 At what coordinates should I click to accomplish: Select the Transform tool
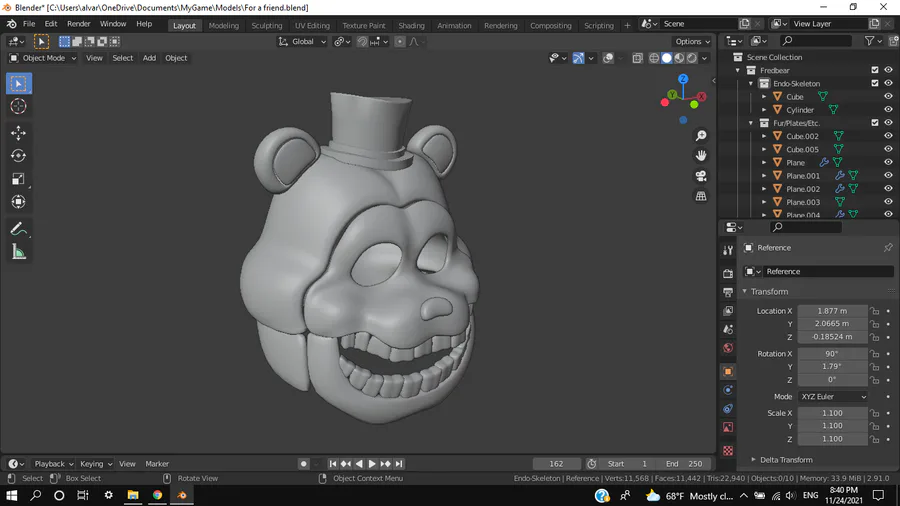click(x=18, y=202)
